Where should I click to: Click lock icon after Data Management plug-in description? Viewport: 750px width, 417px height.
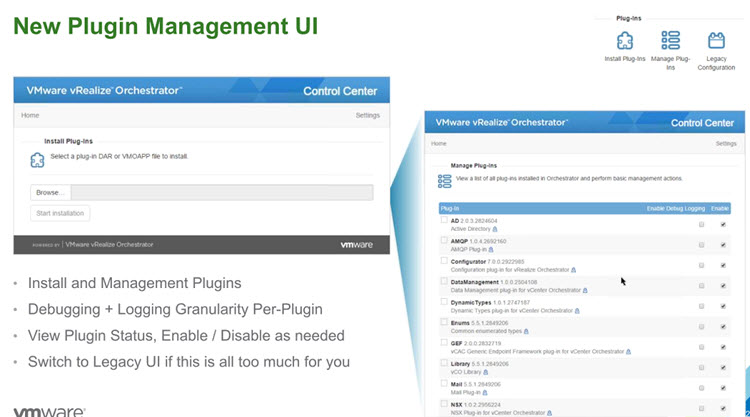coord(585,290)
